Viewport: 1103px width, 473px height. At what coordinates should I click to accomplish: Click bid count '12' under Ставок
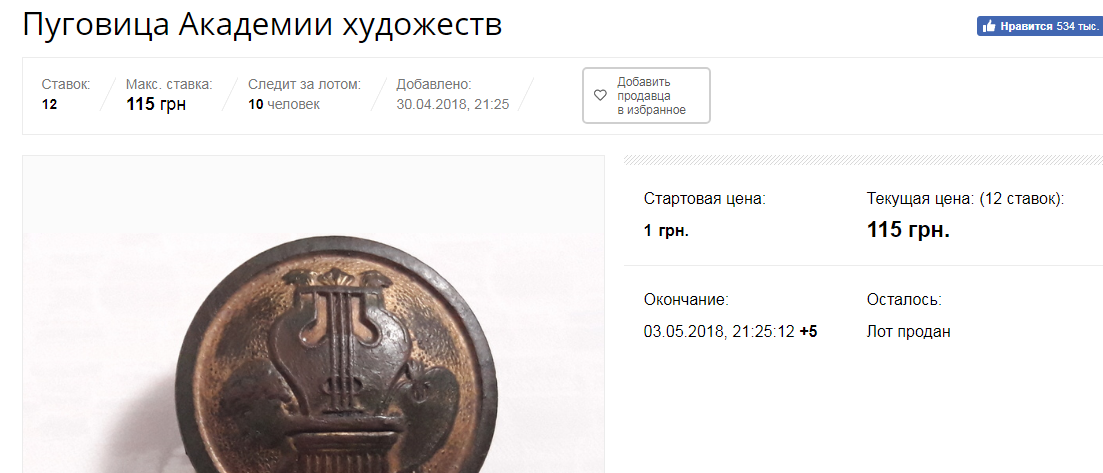49,105
